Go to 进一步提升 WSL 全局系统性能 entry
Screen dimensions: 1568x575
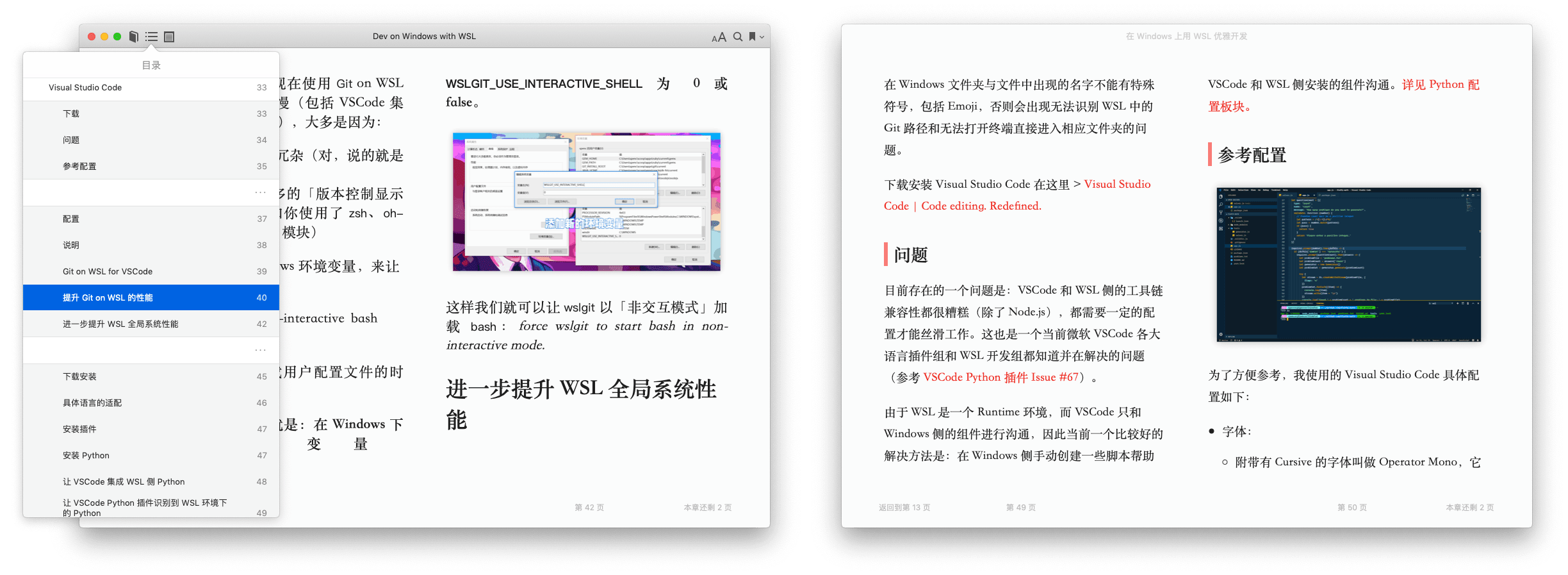151,324
